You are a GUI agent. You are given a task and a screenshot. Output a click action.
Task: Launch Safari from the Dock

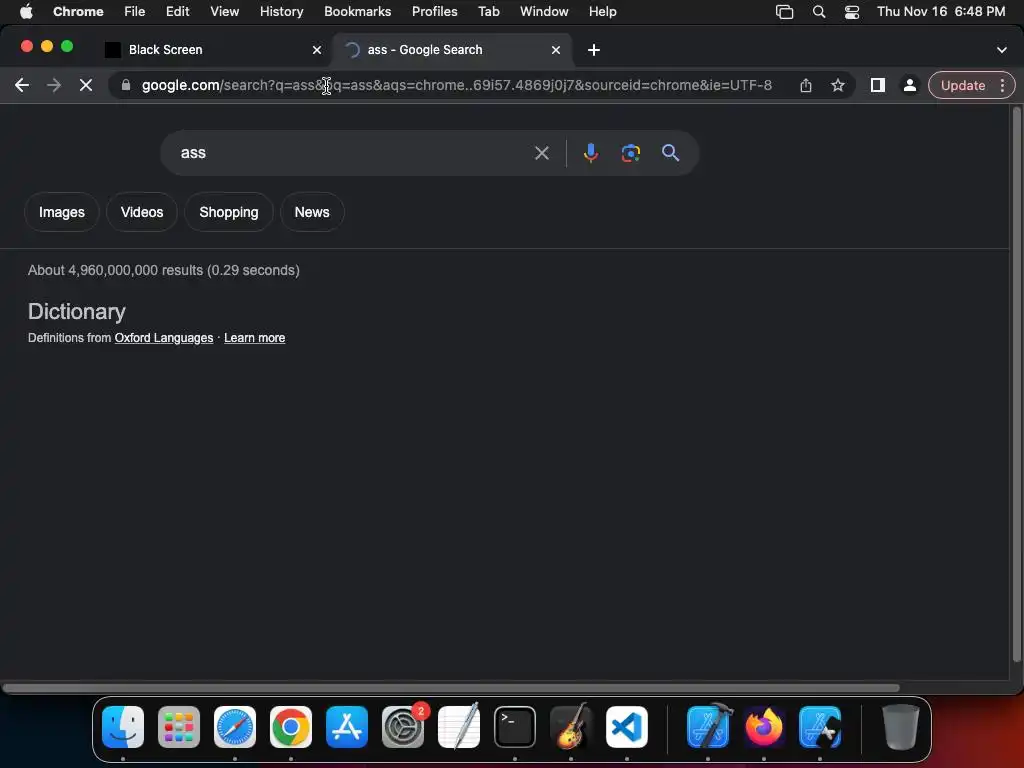coord(235,727)
